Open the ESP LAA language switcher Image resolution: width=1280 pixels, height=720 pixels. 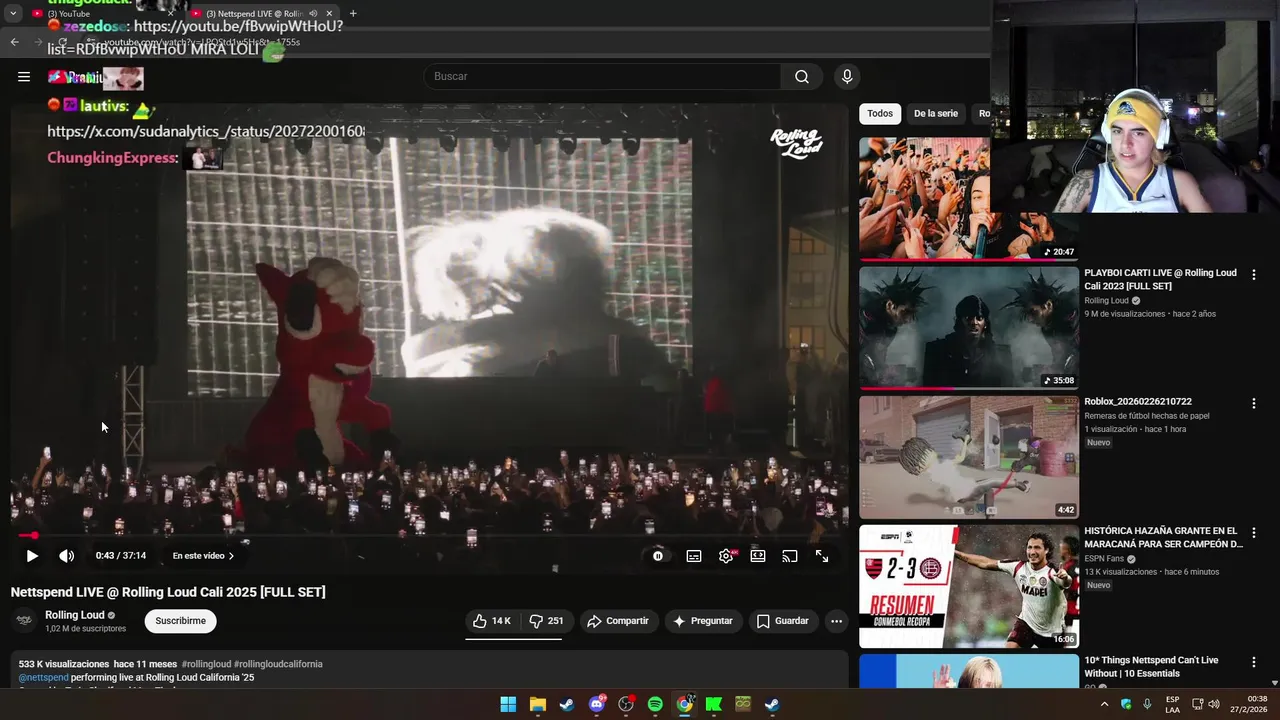click(x=1172, y=704)
